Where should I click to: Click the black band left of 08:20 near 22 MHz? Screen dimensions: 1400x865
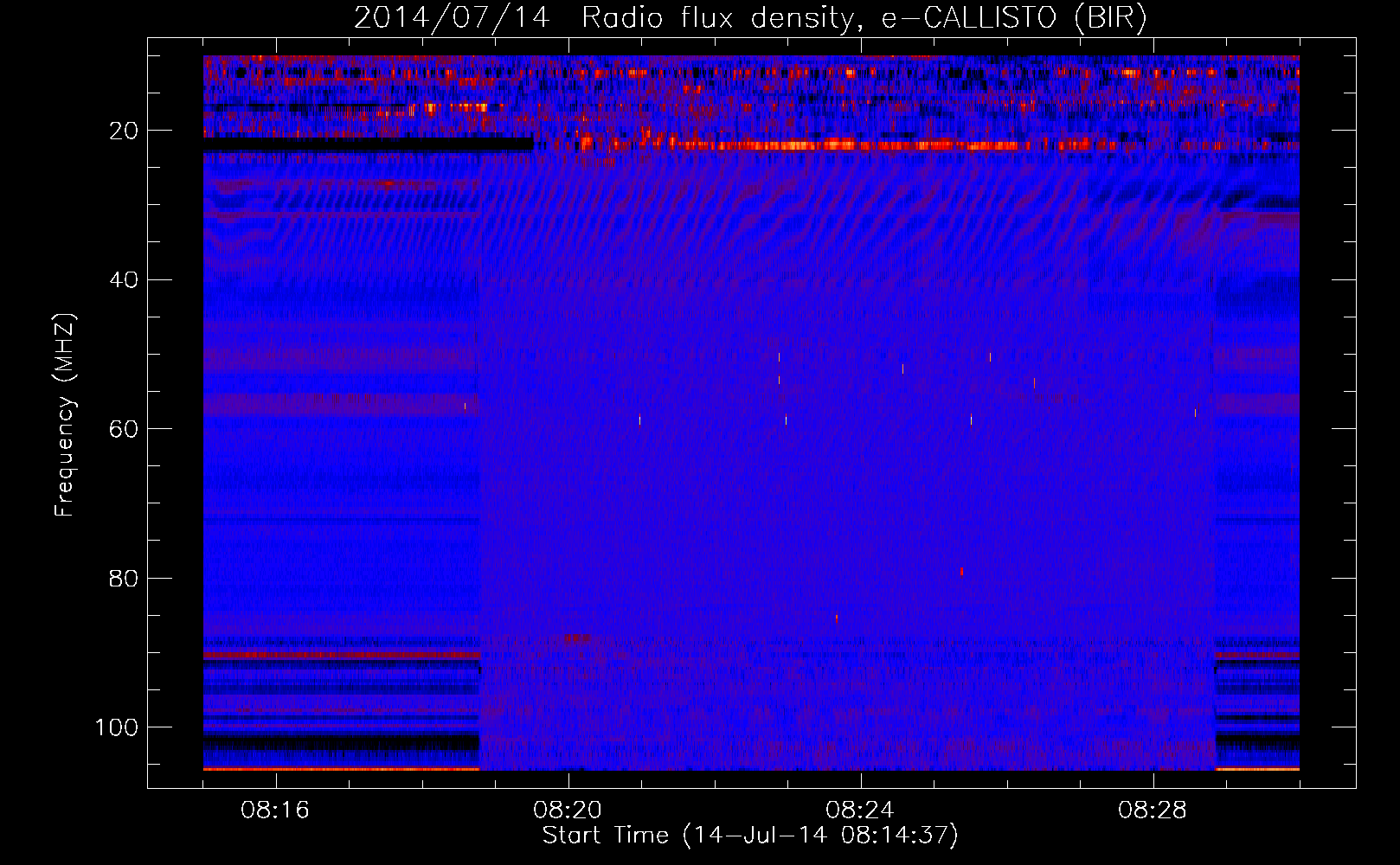[x=368, y=145]
